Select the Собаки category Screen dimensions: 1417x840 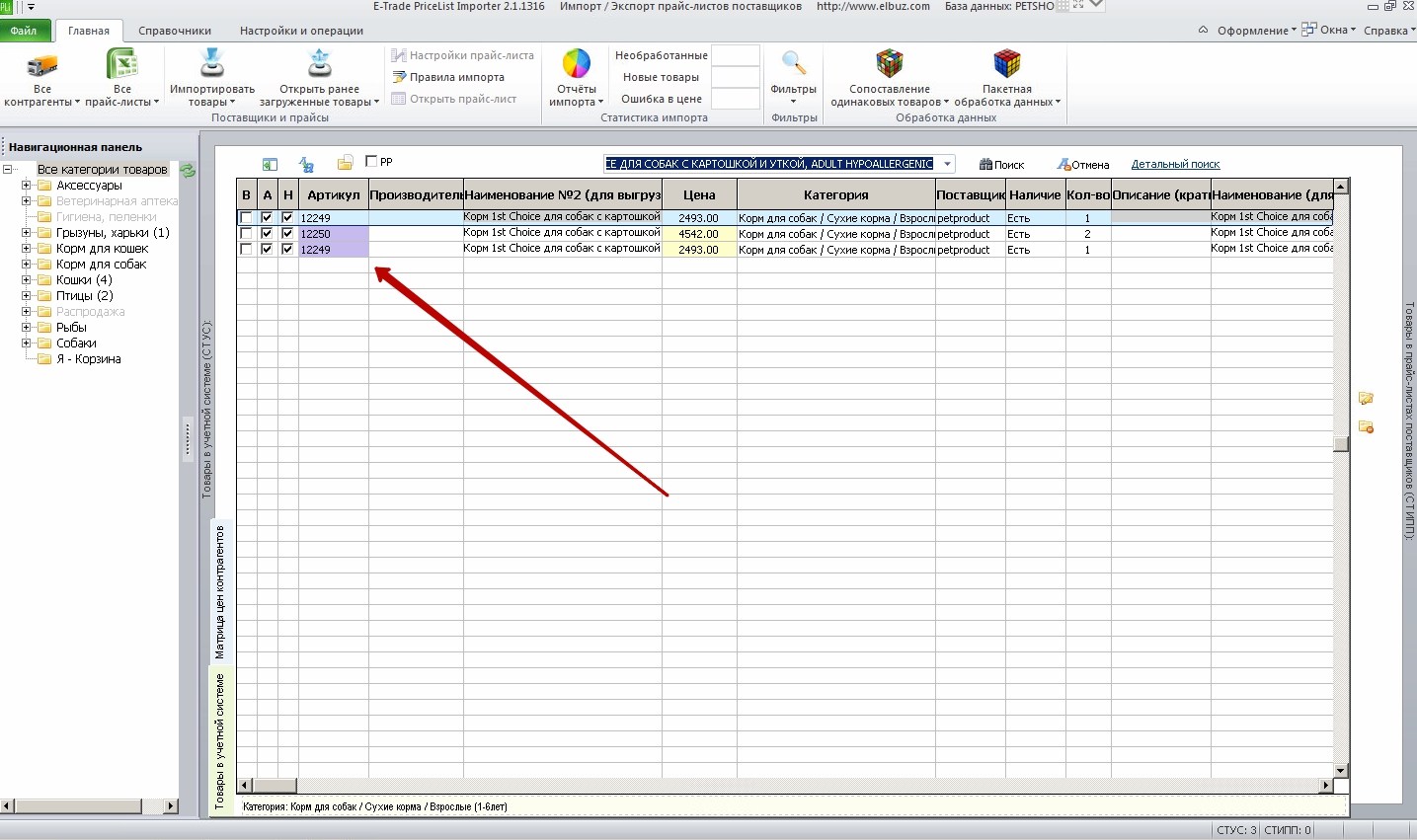(x=76, y=344)
